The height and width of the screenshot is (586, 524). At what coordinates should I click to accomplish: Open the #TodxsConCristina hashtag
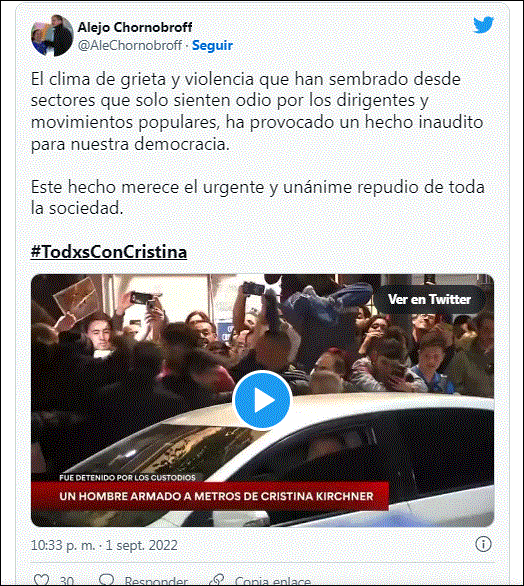(109, 252)
